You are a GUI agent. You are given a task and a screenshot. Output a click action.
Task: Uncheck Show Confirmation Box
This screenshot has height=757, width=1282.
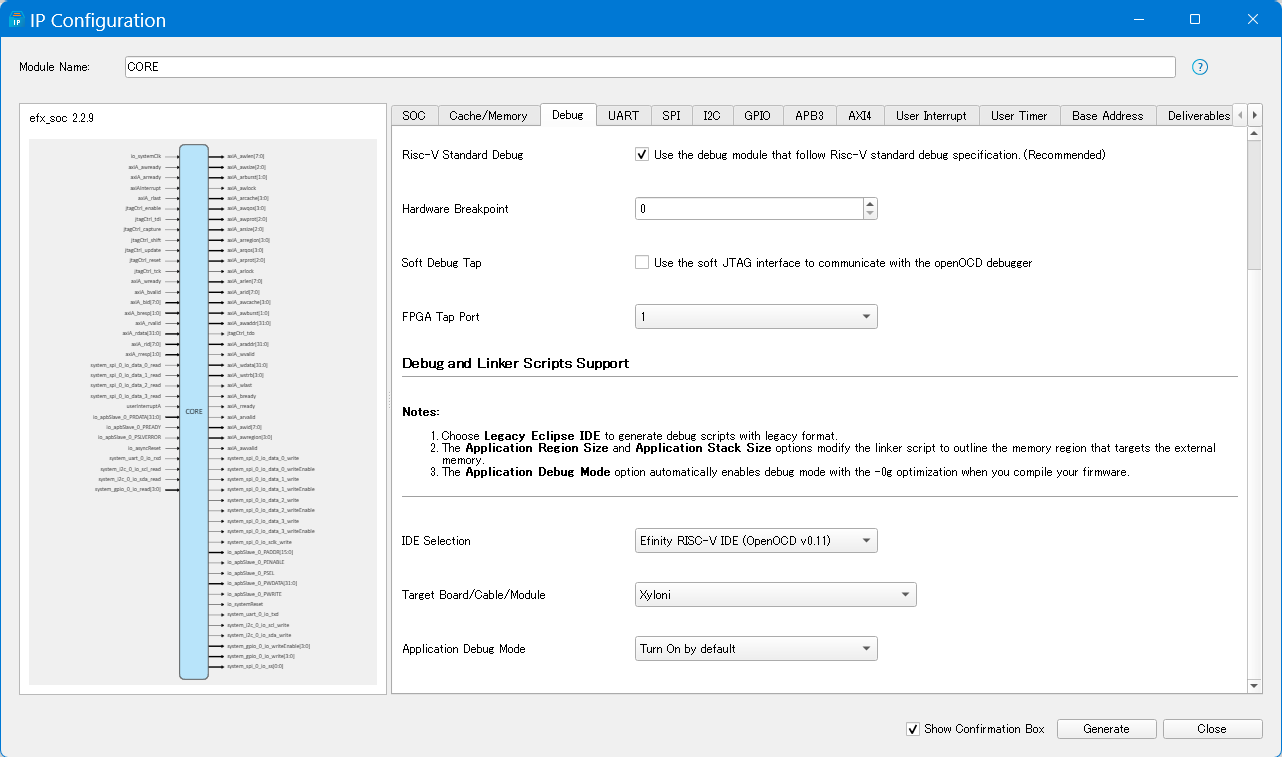tap(912, 729)
